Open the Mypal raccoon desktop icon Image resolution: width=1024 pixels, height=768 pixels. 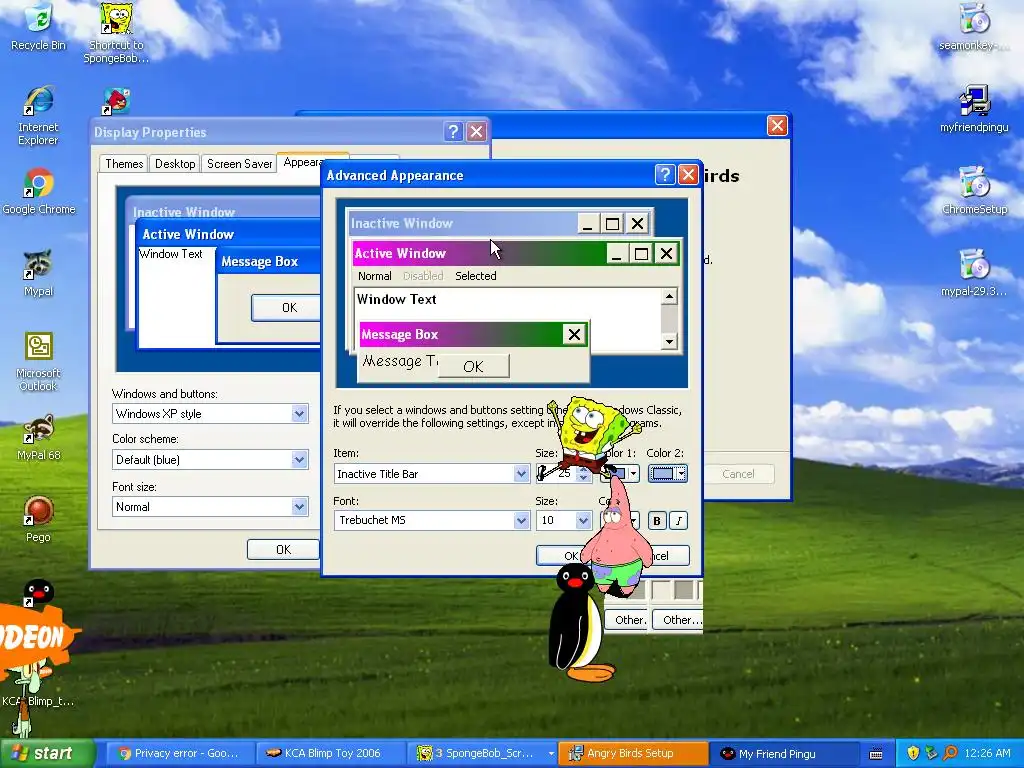pyautogui.click(x=38, y=273)
